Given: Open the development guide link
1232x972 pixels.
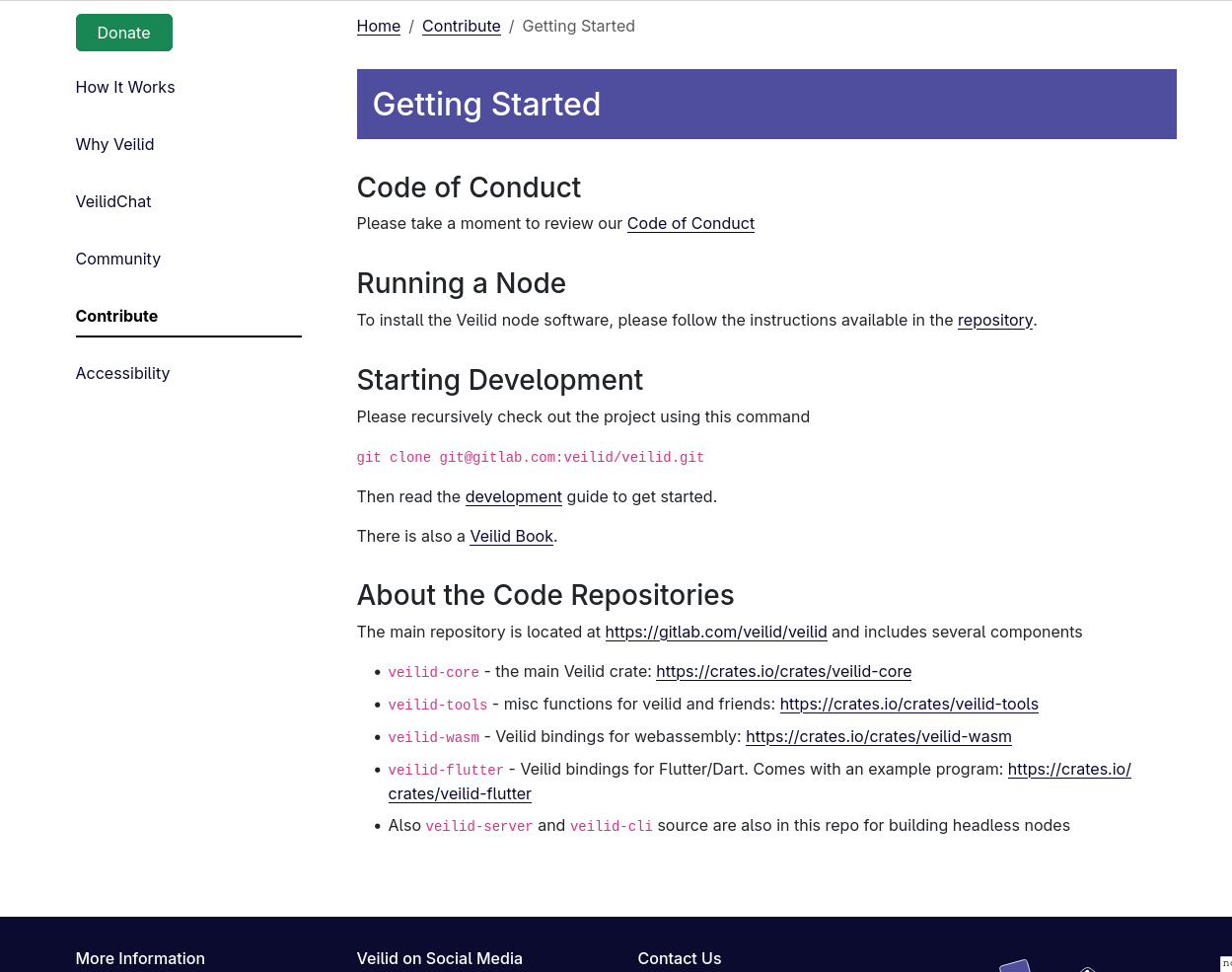Looking at the screenshot, I should 513,497.
